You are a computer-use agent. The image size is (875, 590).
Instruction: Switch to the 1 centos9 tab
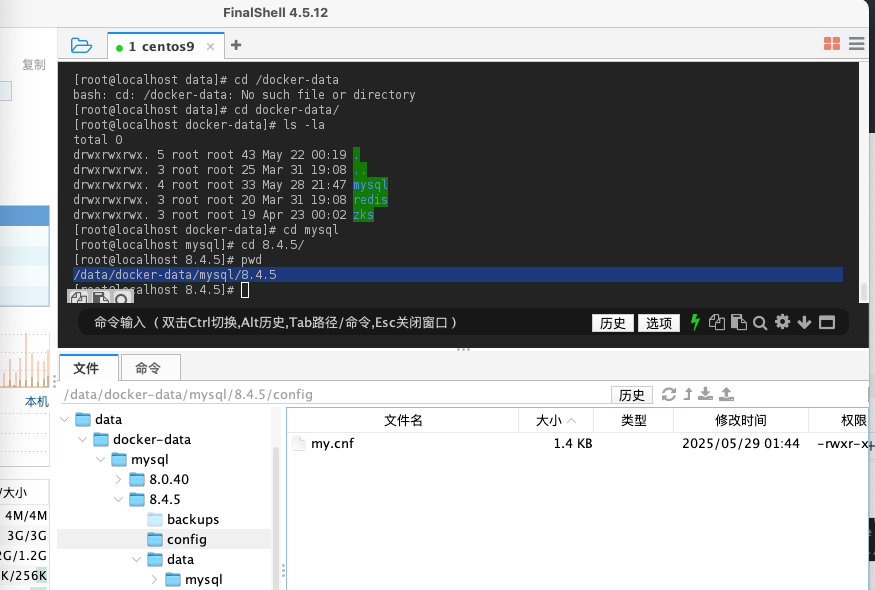point(161,46)
